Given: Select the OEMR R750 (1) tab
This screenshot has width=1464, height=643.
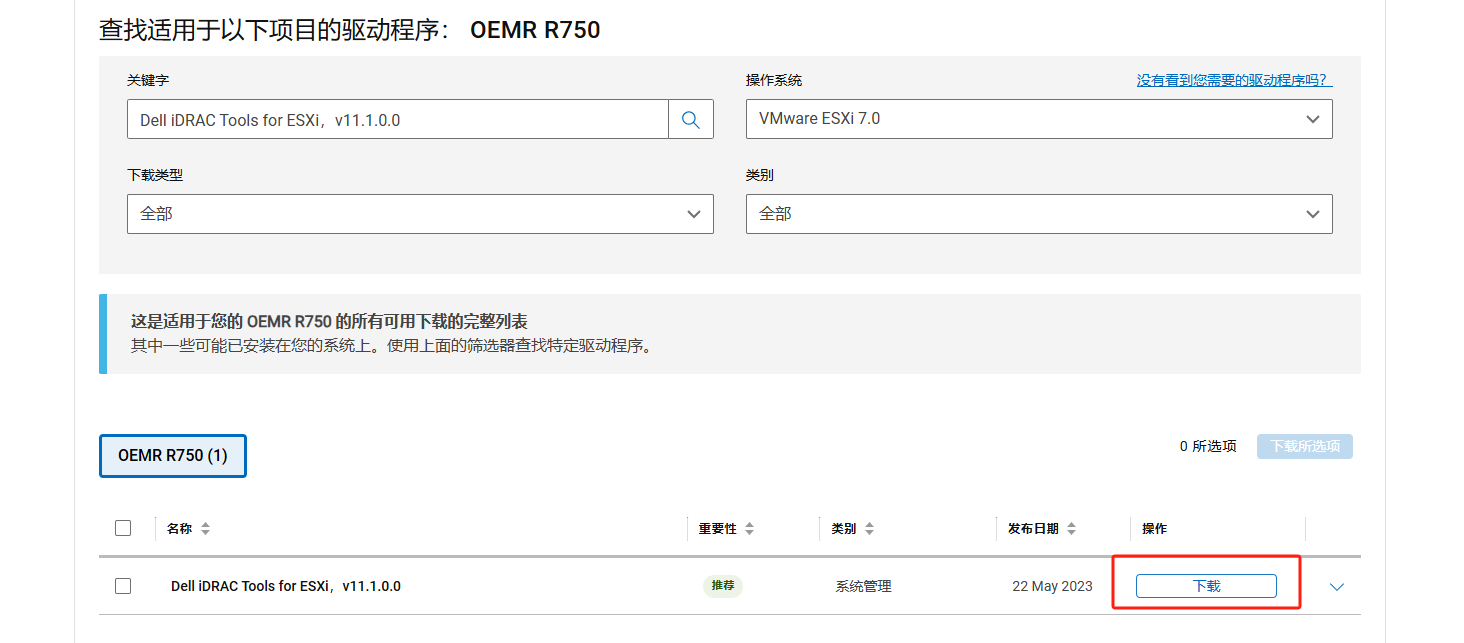Looking at the screenshot, I should pyautogui.click(x=173, y=456).
